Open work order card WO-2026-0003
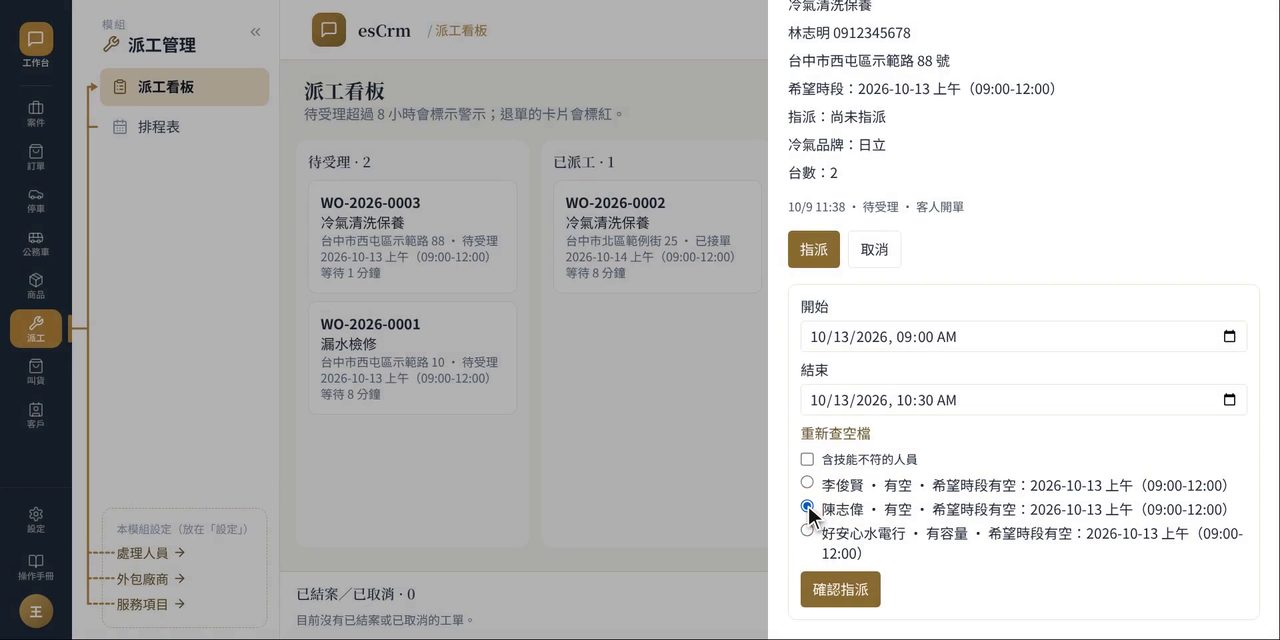The width and height of the screenshot is (1280, 640). 412,237
